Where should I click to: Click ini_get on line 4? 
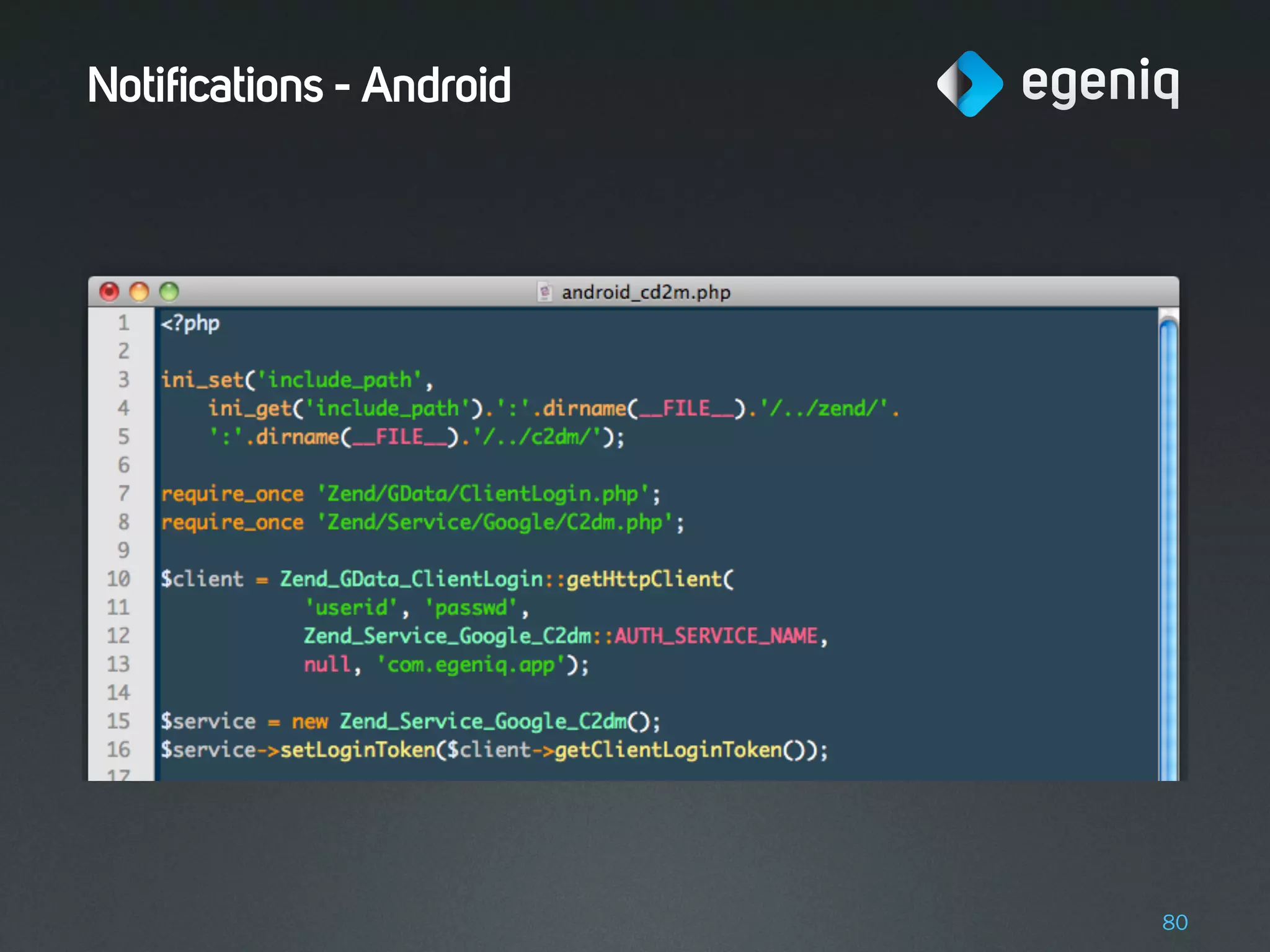point(249,409)
